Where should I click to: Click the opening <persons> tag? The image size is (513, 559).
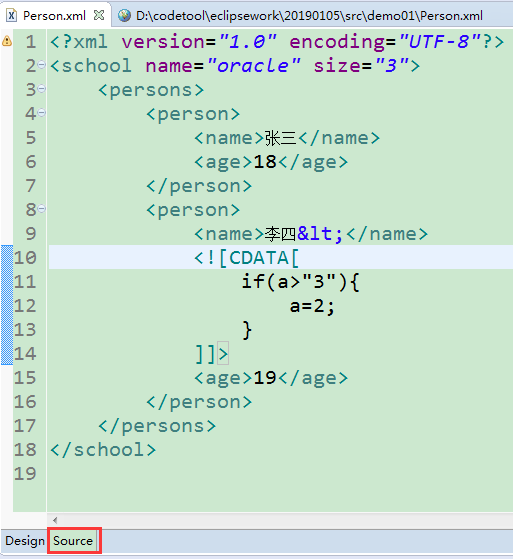click(151, 90)
